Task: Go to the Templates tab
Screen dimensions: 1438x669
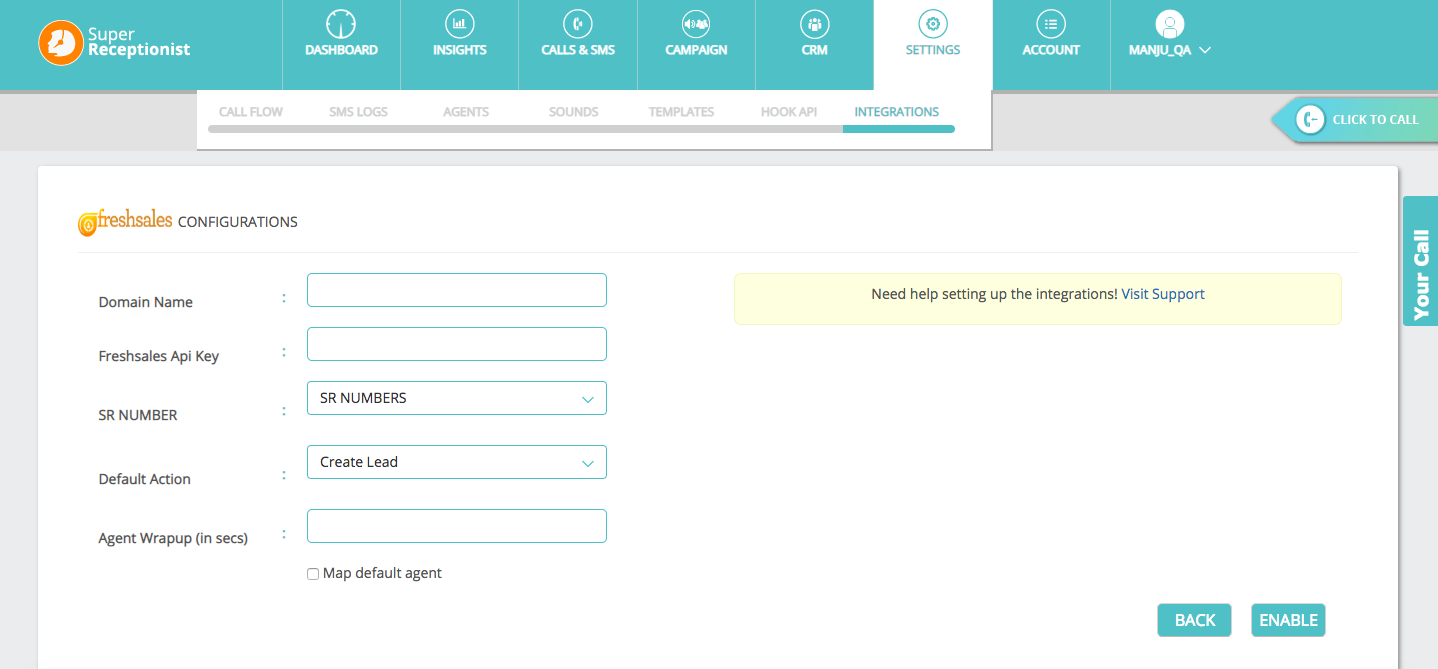Action: coord(681,112)
